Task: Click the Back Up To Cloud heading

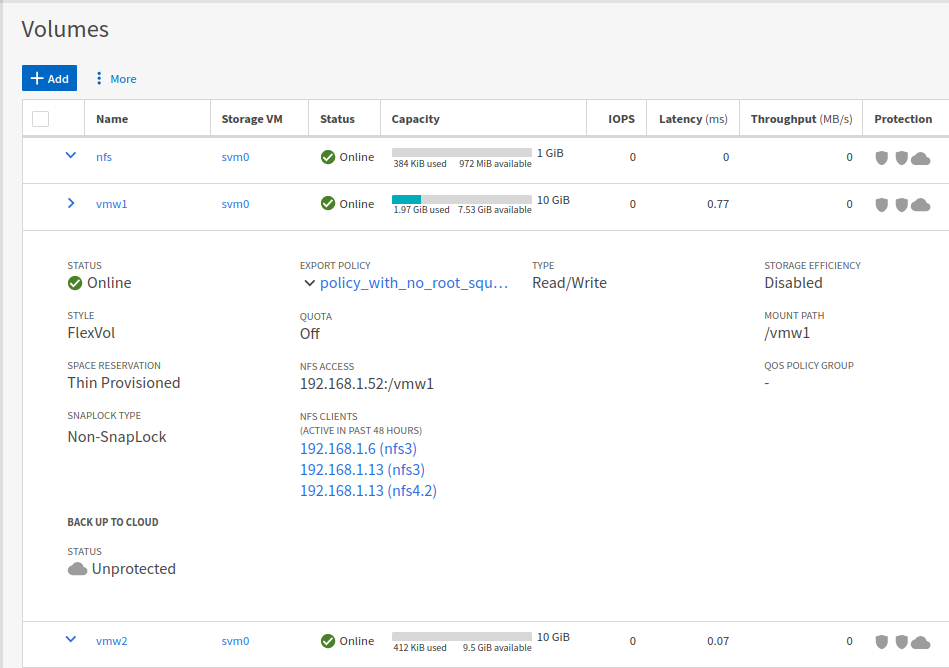Action: pyautogui.click(x=113, y=522)
